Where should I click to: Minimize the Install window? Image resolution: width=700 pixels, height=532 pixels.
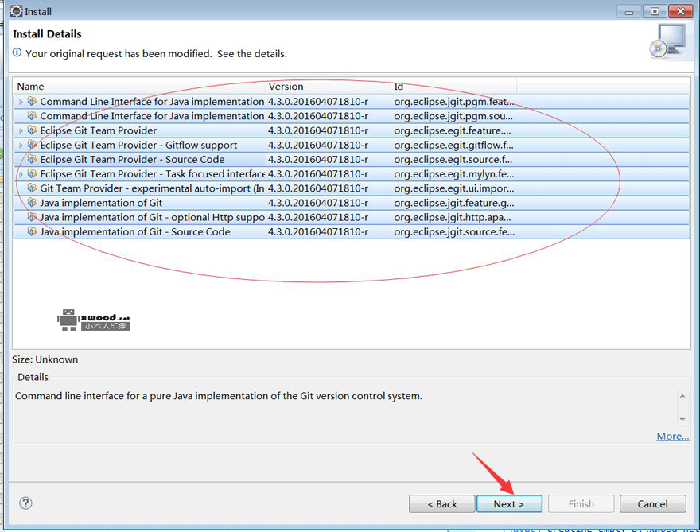629,11
